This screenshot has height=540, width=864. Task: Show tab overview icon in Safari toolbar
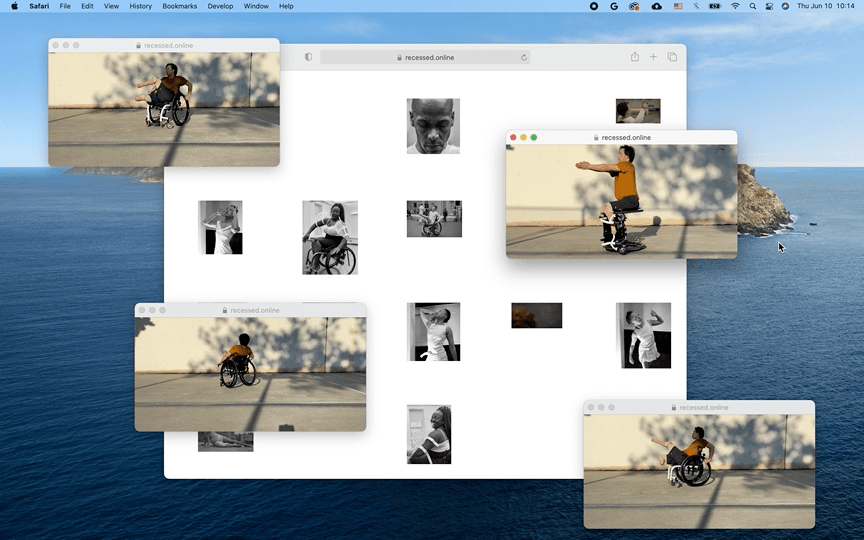[672, 57]
